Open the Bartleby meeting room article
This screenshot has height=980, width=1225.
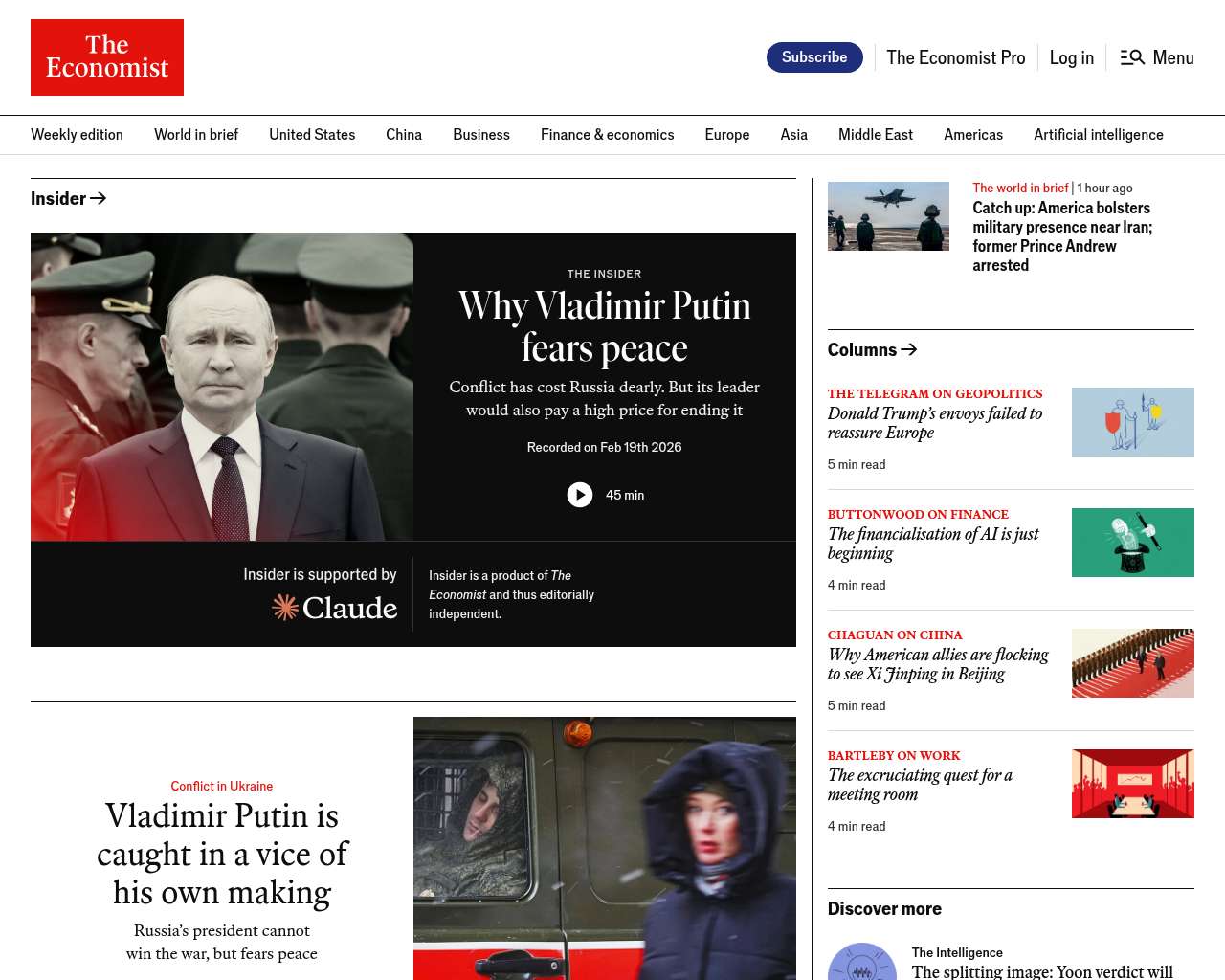coord(919,785)
